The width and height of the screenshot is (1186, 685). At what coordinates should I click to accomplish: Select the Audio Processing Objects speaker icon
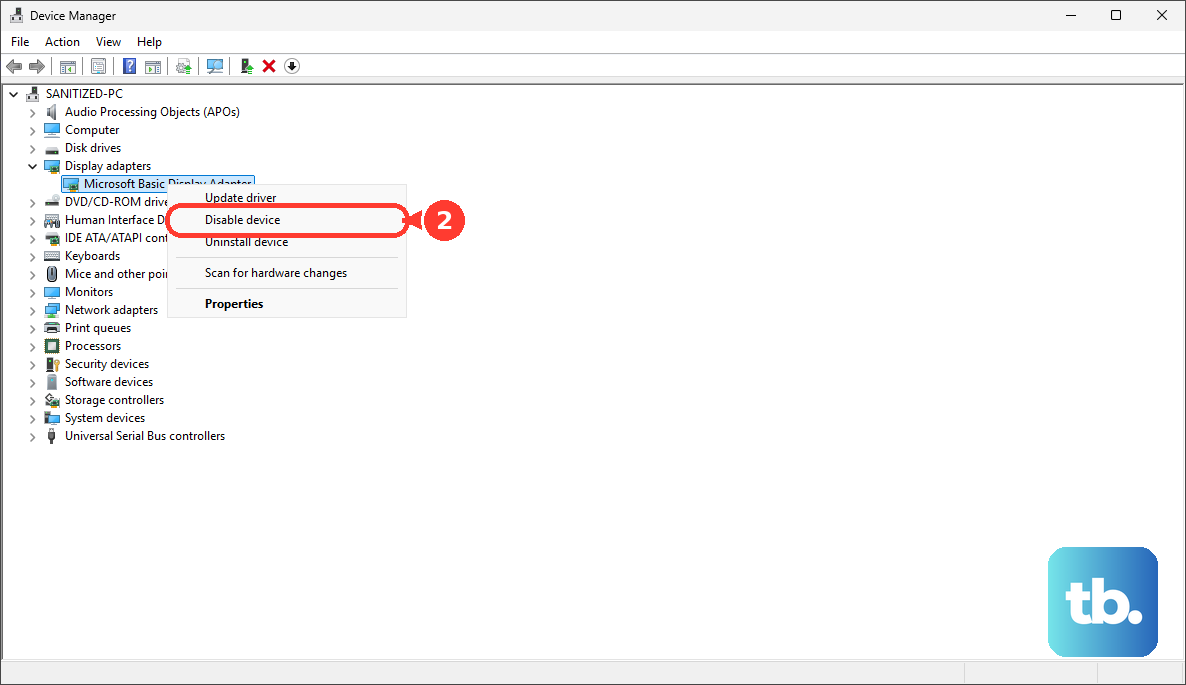(x=51, y=112)
